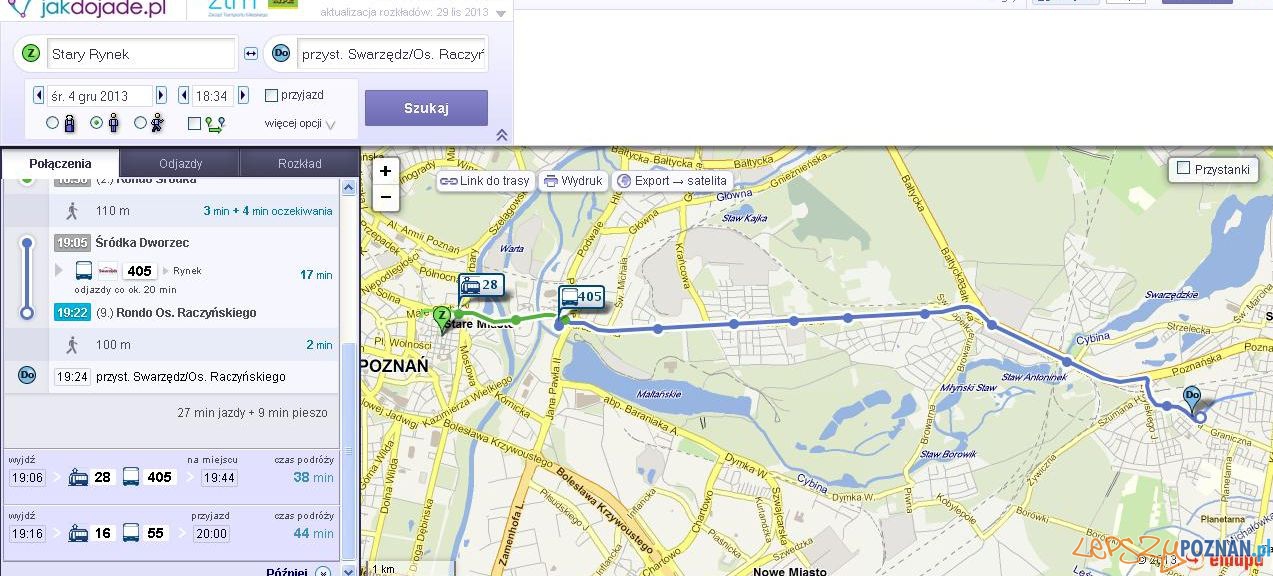Expand bus 405 line stop details
Screen dimensions: 1273x576
pos(59,271)
